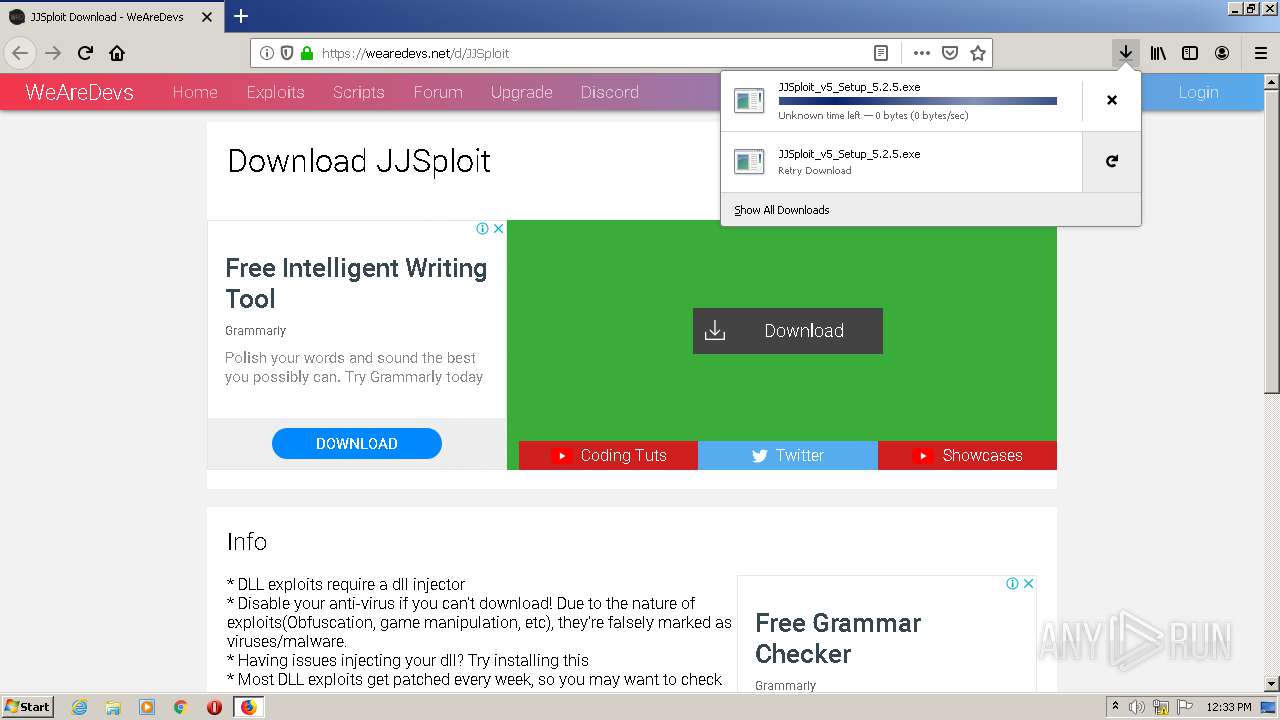Screen dimensions: 1280x720
Task: Open Forum in site navigation
Action: pyautogui.click(x=438, y=92)
